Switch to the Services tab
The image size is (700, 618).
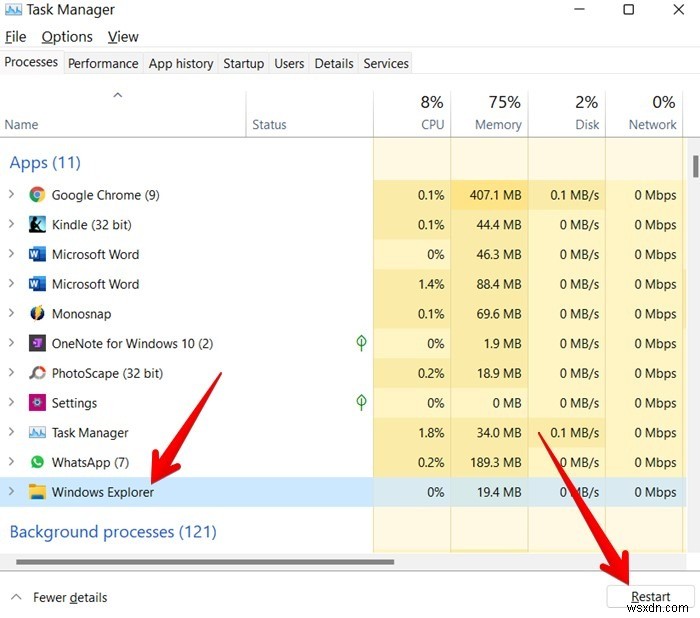coord(386,63)
